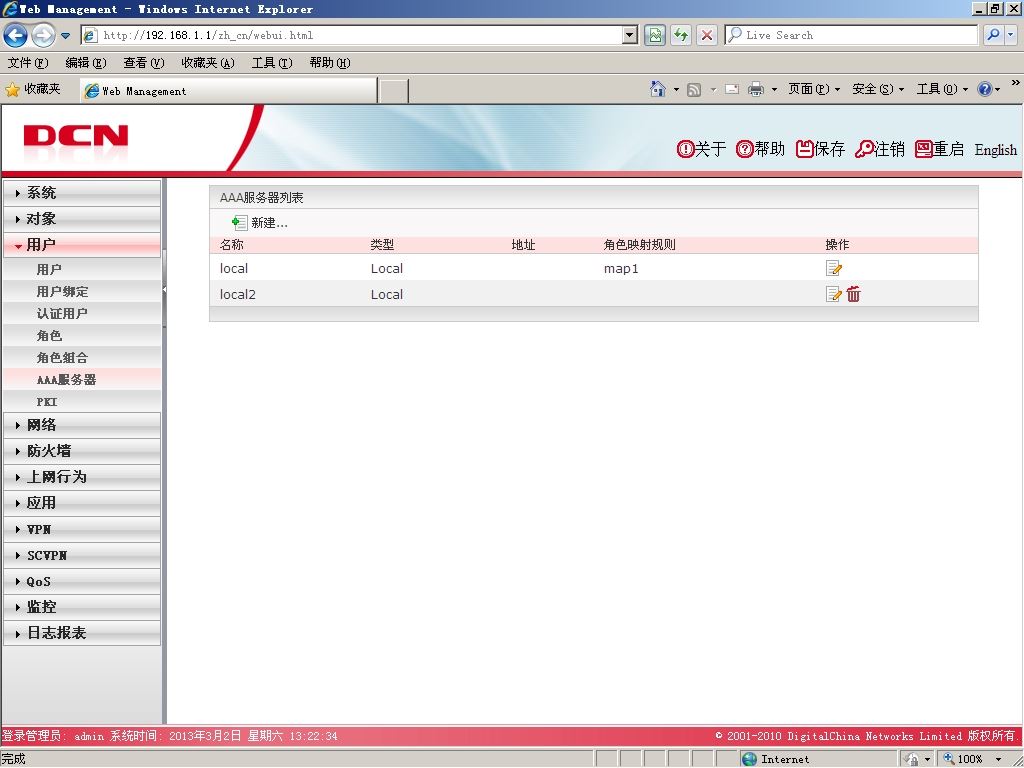Viewport: 1024px width, 768px height.
Task: Click the edit icon for local server
Action: click(x=833, y=268)
